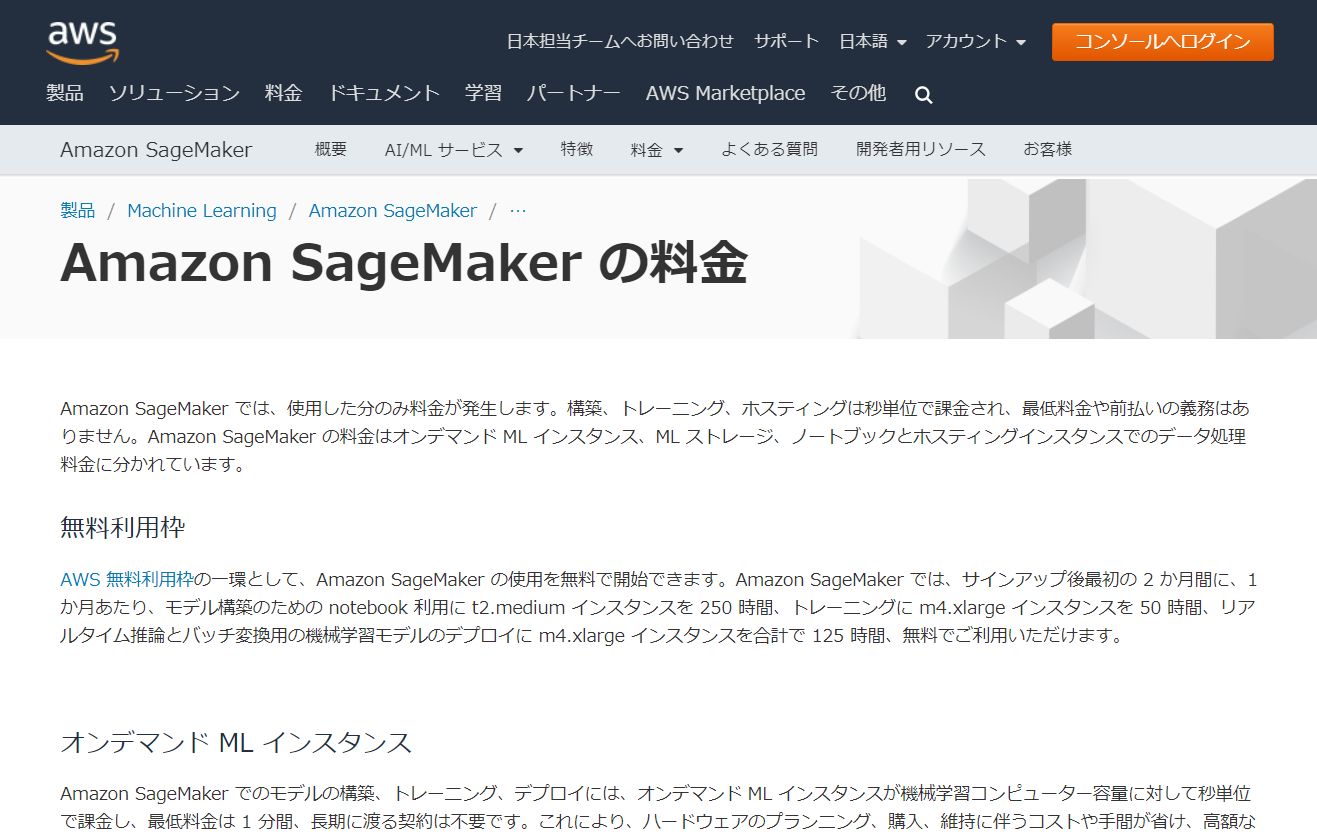Expand AI/ML サービス dropdown
Screen dimensions: 1317x839
pos(454,150)
